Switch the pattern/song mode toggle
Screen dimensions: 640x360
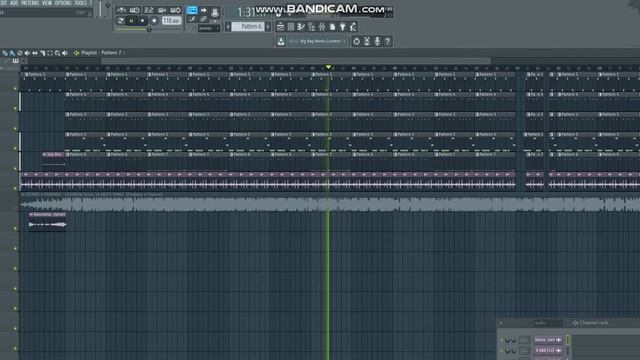[x=120, y=20]
